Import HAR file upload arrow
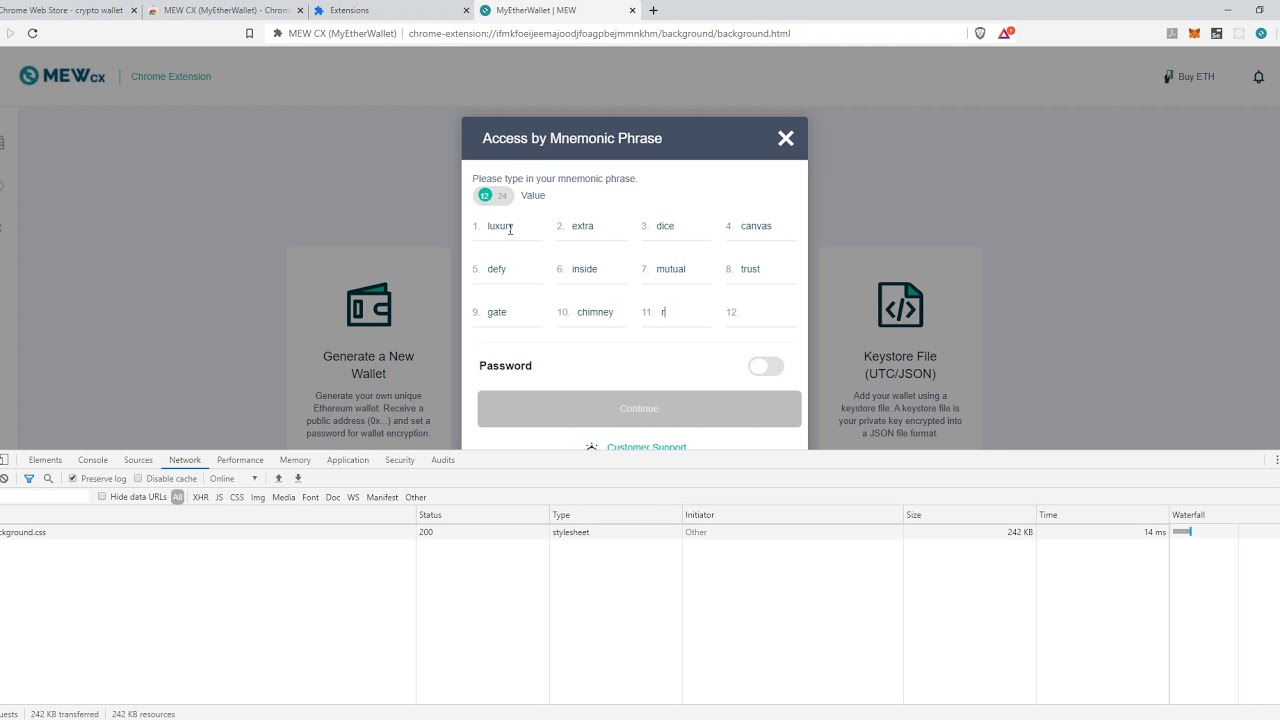 tap(278, 479)
